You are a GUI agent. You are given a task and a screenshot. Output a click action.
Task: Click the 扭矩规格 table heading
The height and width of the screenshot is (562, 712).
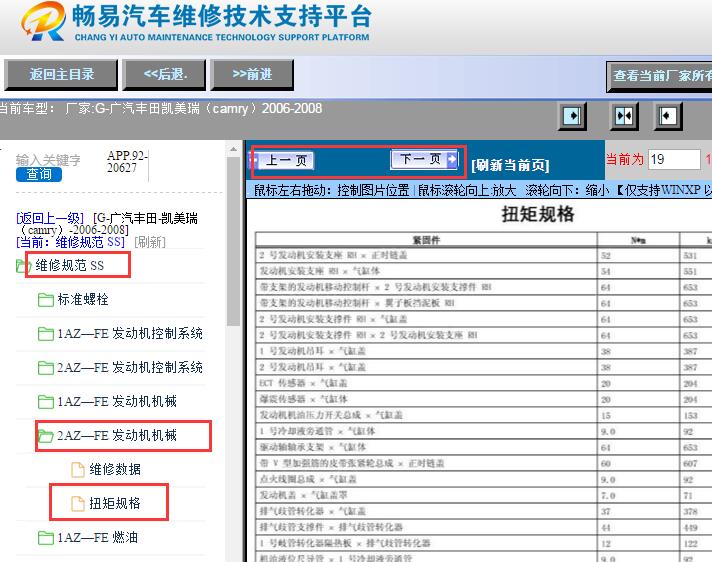tap(538, 214)
